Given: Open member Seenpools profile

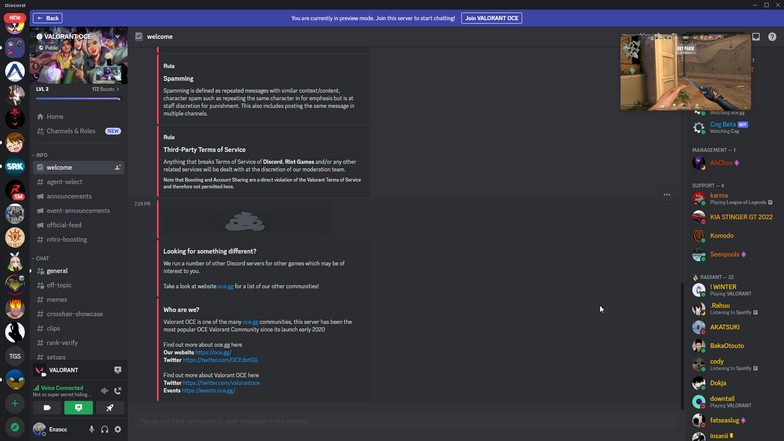Looking at the screenshot, I should tap(733, 254).
